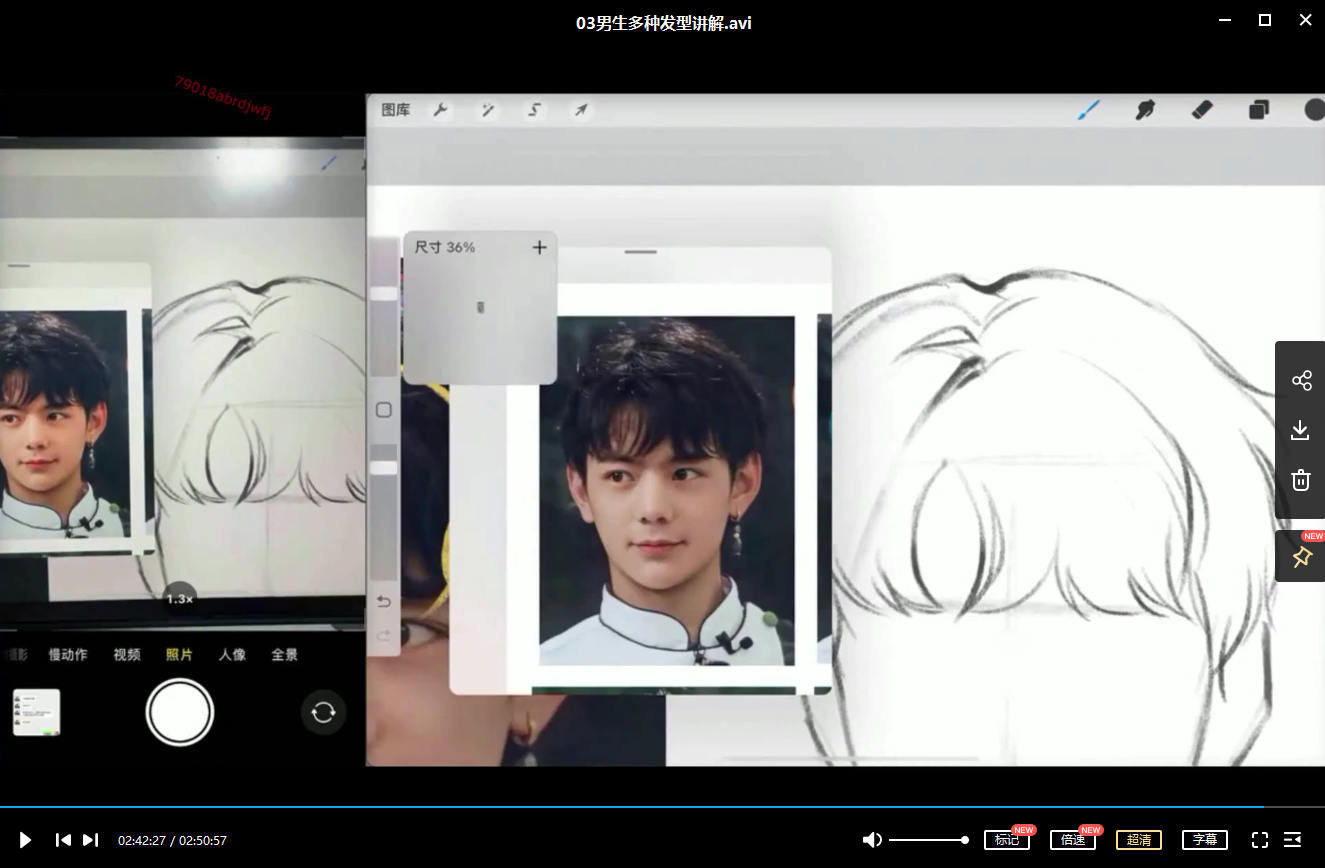Open the 倍速 playback speed menu
The image size is (1325, 868).
[1072, 840]
